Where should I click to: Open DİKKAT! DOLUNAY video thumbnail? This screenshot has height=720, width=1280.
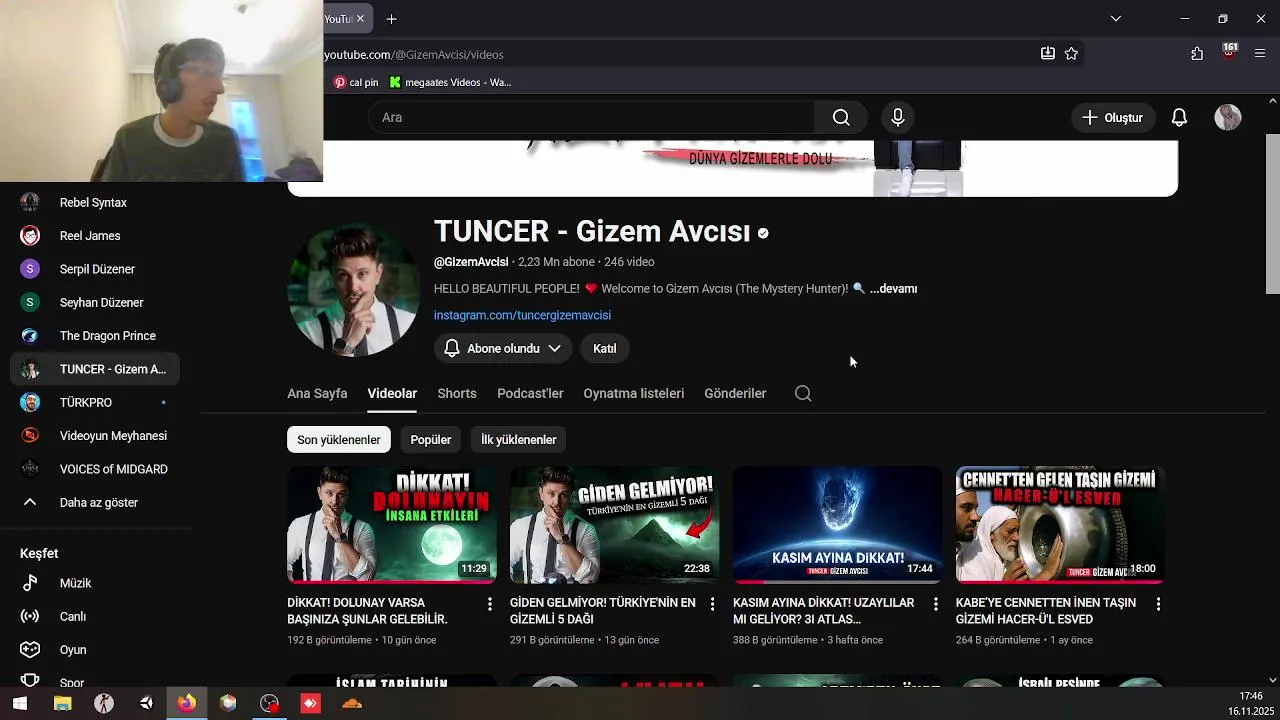[392, 524]
